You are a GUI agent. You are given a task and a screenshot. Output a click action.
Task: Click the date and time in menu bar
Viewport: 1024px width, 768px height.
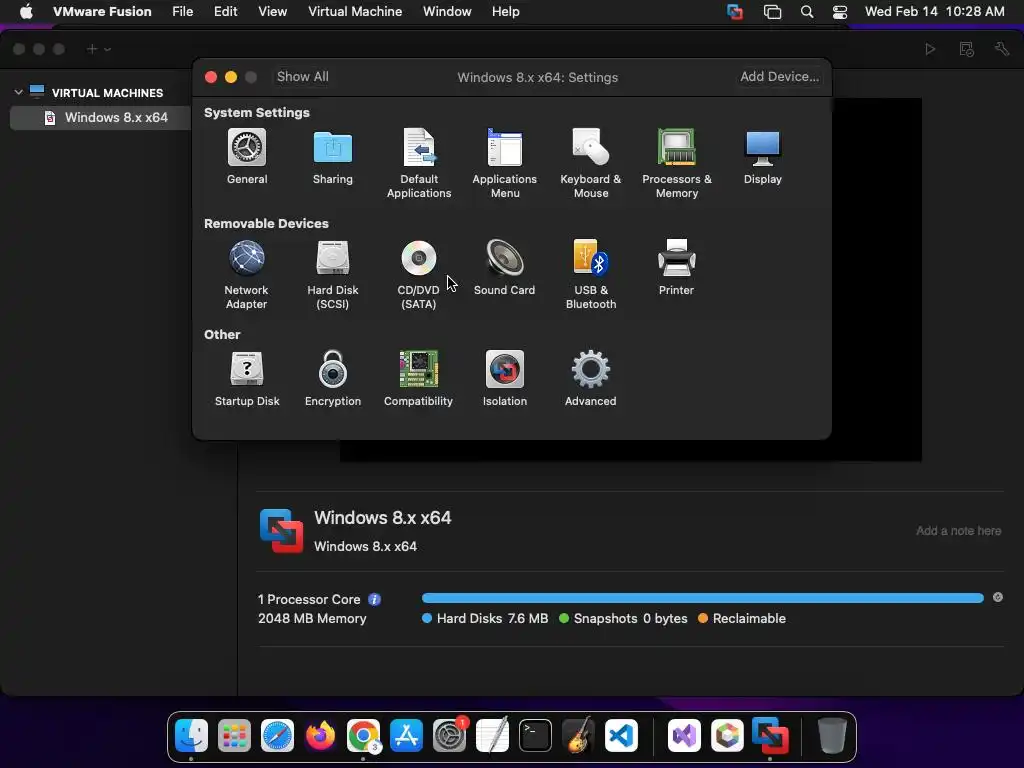935,11
